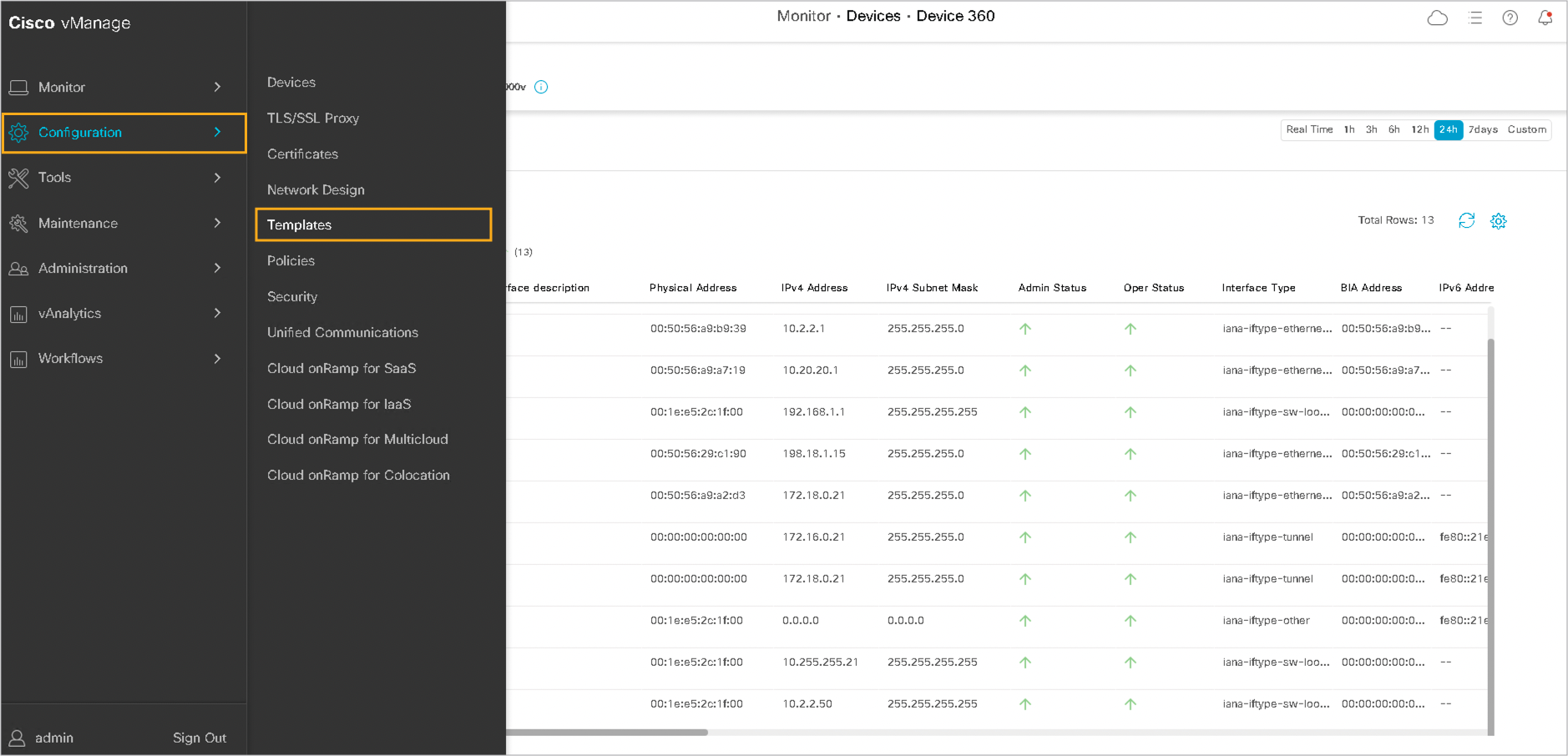1568x756 pixels.
Task: Open Cloud onRamp for SaaS
Action: click(x=341, y=369)
